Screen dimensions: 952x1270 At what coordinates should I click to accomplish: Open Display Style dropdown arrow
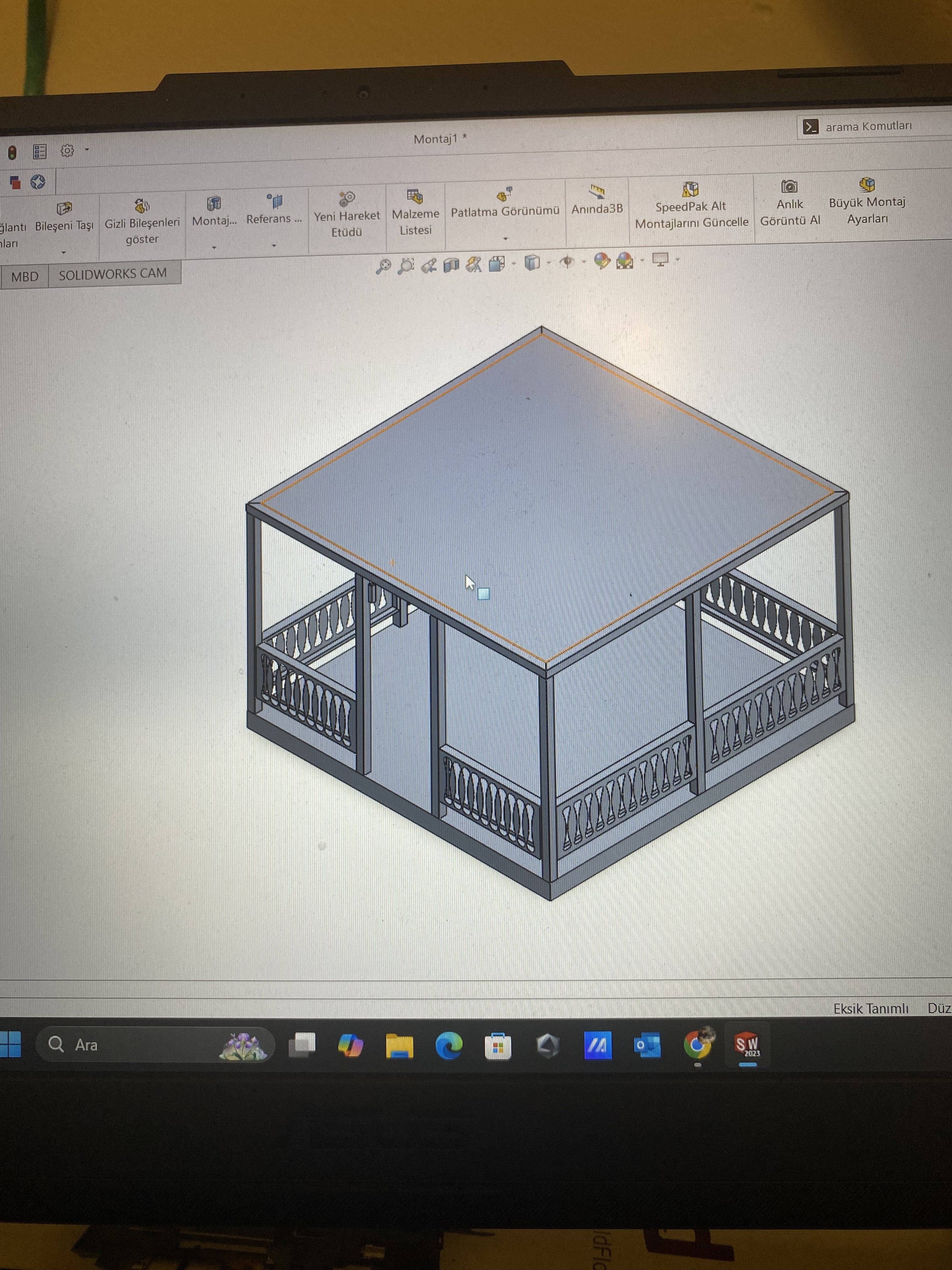[549, 263]
